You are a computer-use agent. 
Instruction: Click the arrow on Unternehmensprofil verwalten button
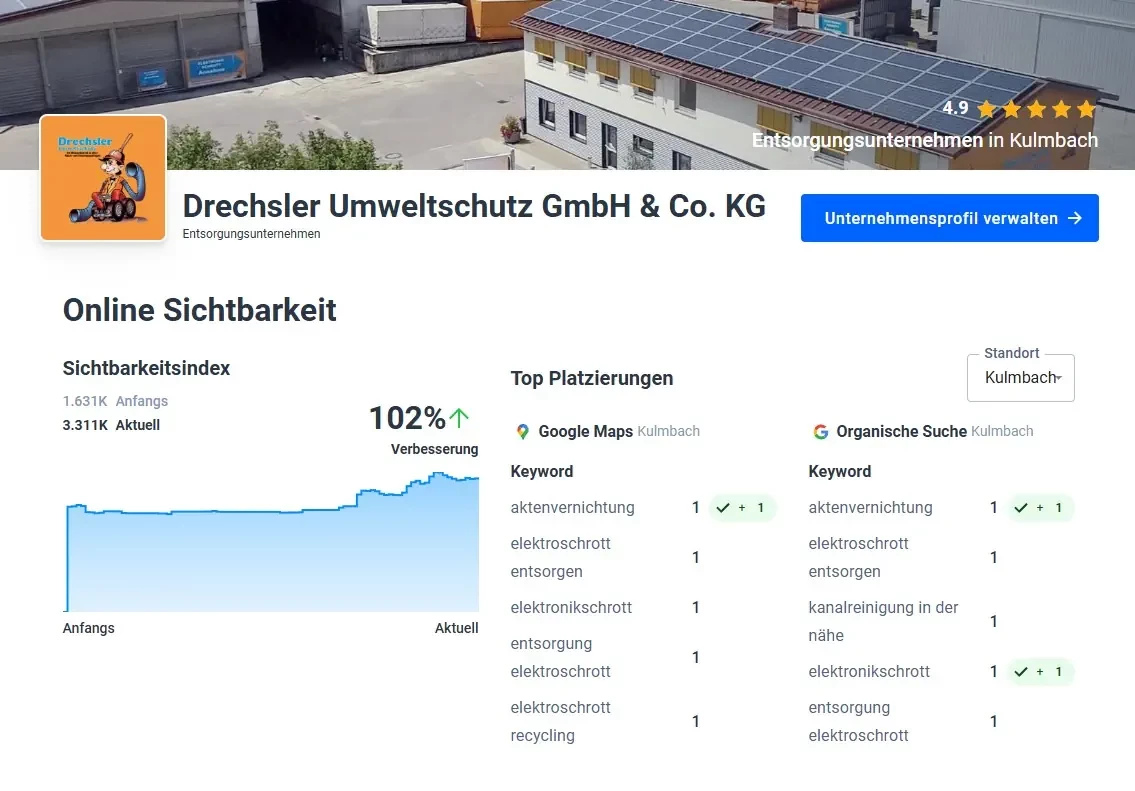[x=1075, y=218]
